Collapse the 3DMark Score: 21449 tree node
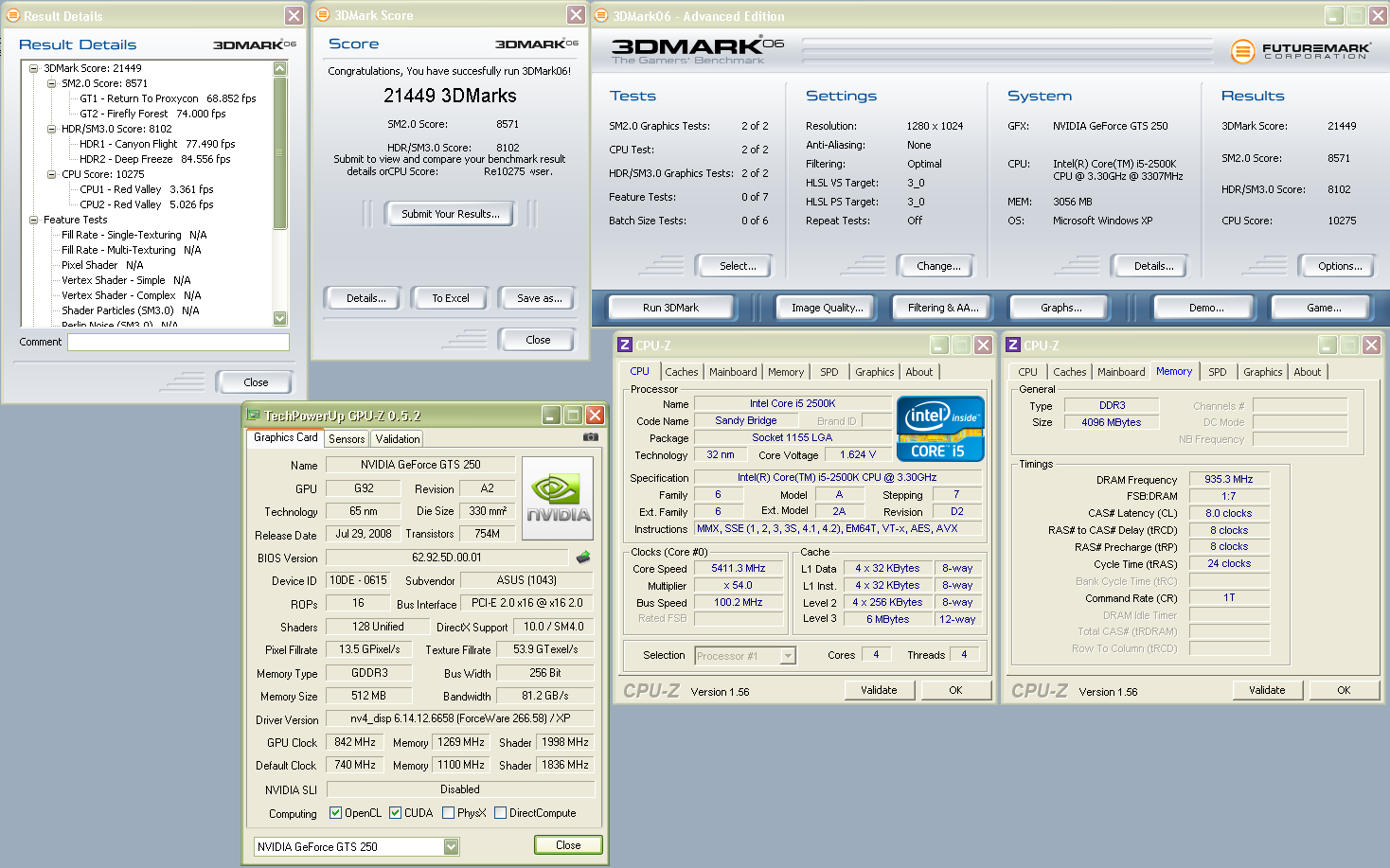1390x868 pixels. (x=34, y=68)
